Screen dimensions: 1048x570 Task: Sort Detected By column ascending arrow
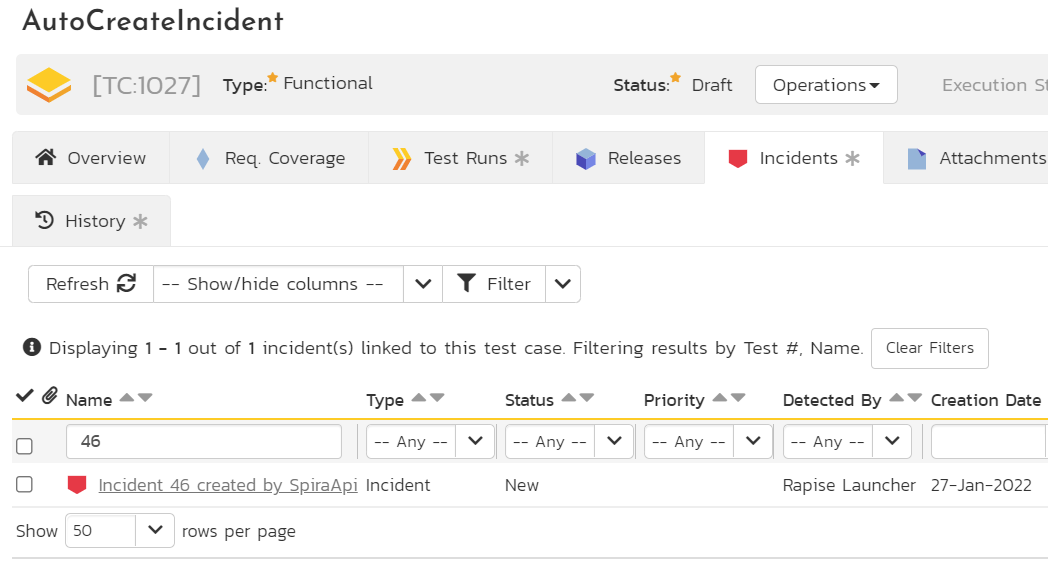point(896,398)
